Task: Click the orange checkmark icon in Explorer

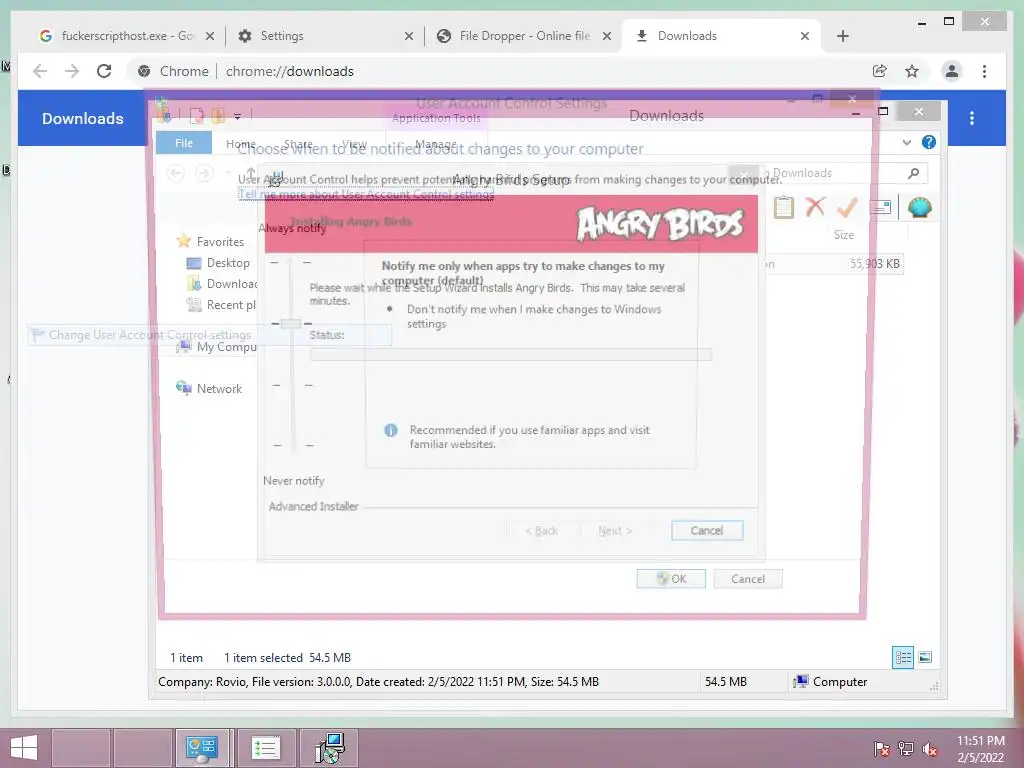Action: pyautogui.click(x=847, y=208)
